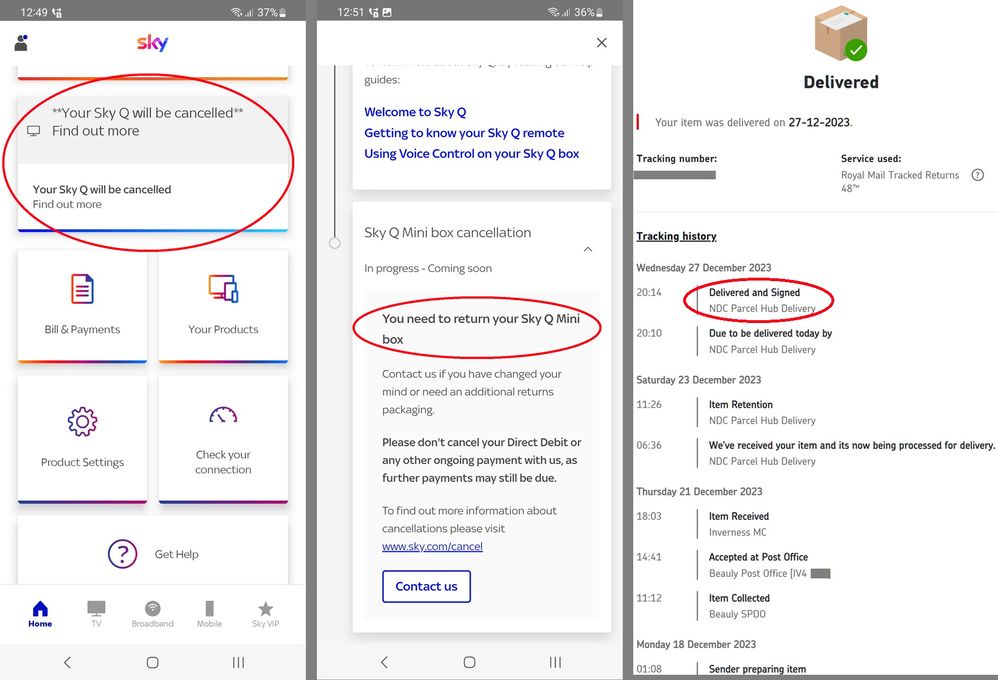Tap Android back button on second phone
The image size is (998, 680).
[x=384, y=662]
